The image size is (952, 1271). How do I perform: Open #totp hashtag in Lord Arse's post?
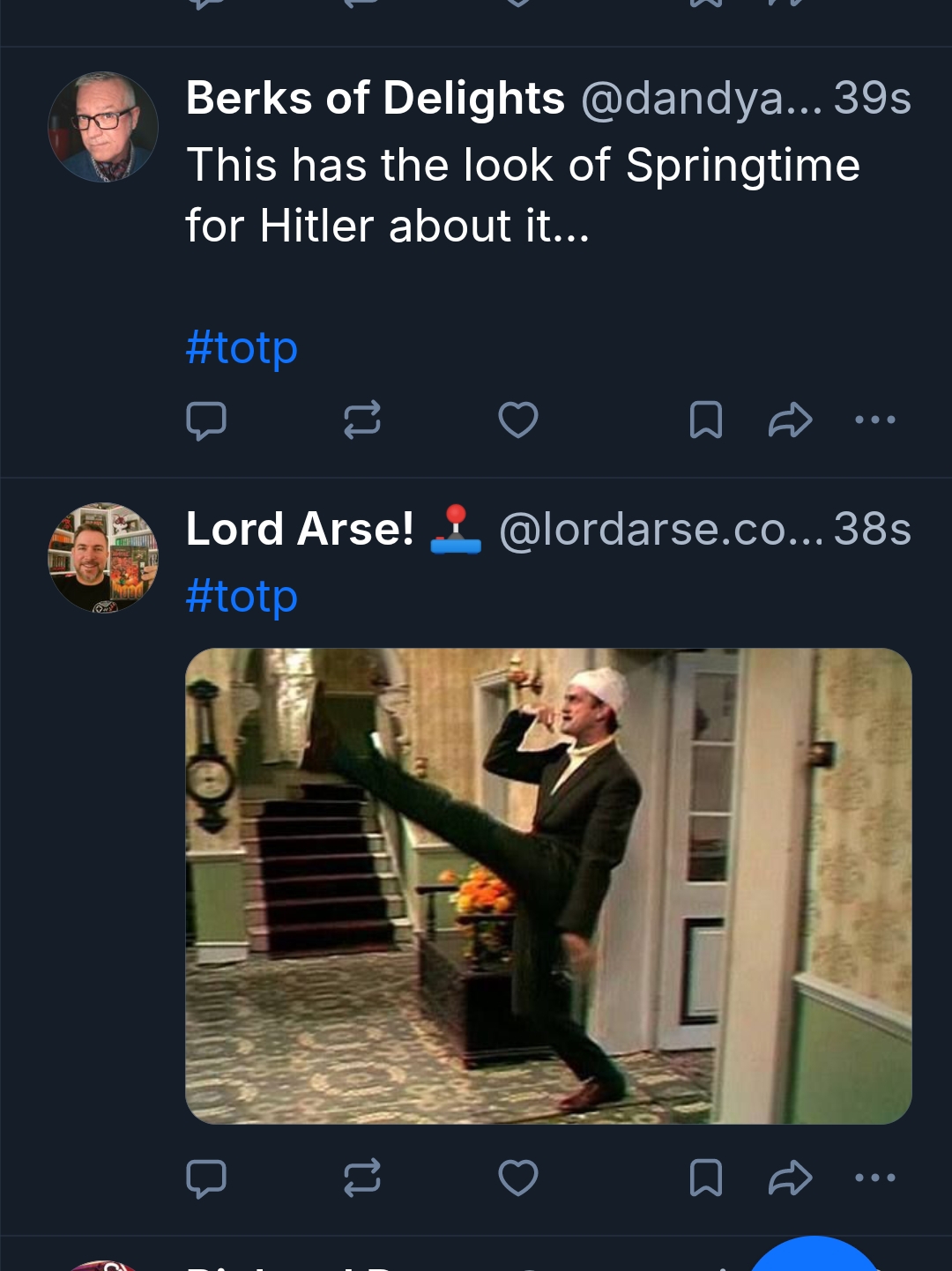[242, 597]
